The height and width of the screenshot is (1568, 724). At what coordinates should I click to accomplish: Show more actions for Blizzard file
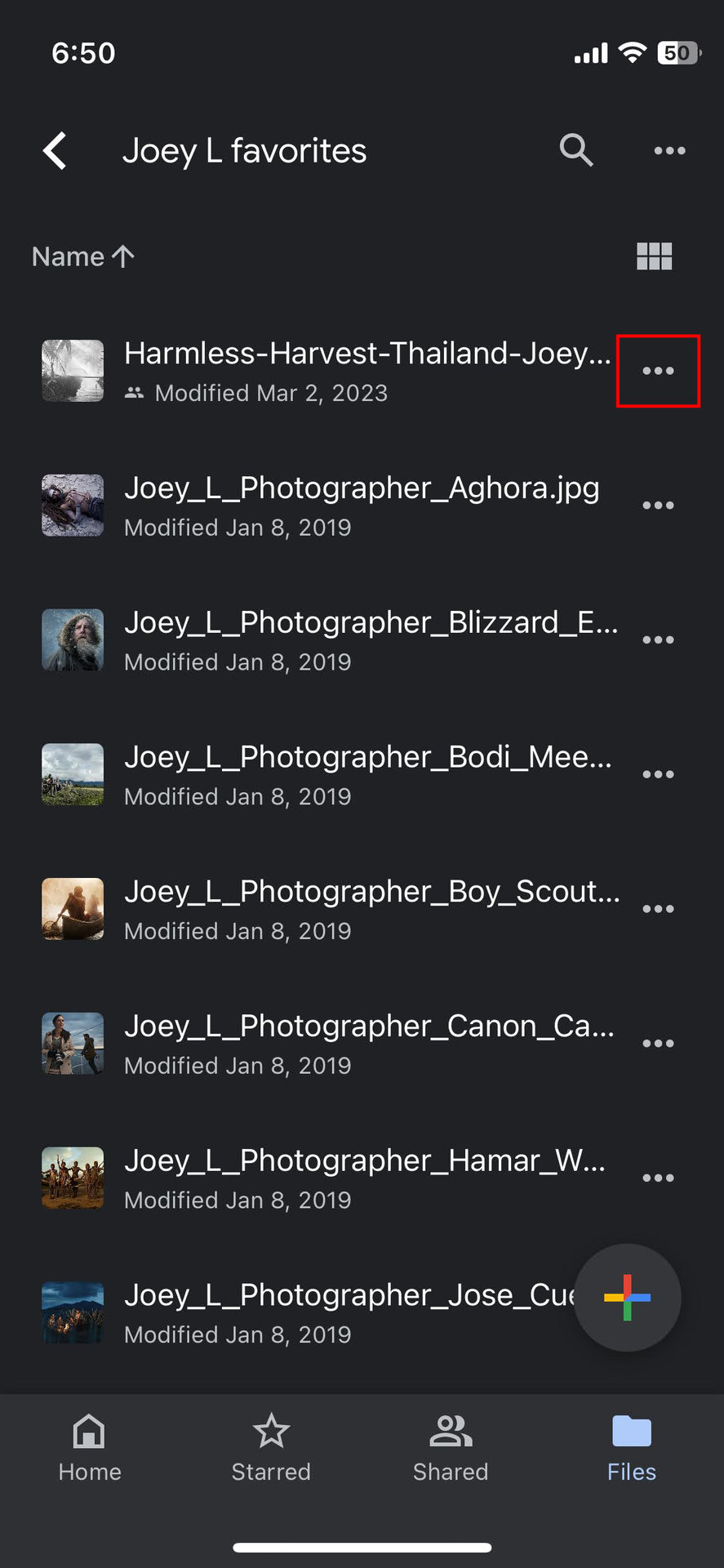pyautogui.click(x=658, y=639)
